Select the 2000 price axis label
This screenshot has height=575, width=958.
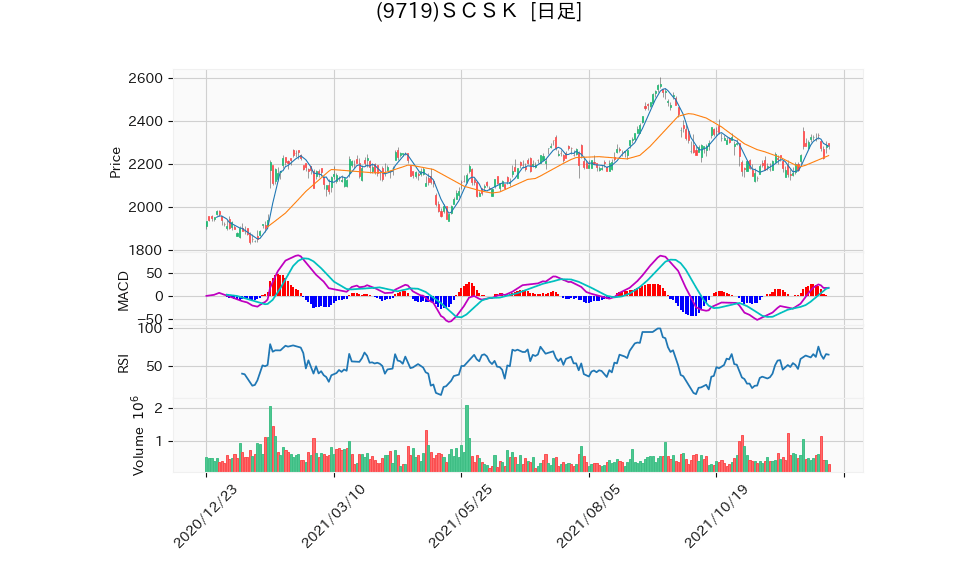(x=145, y=208)
